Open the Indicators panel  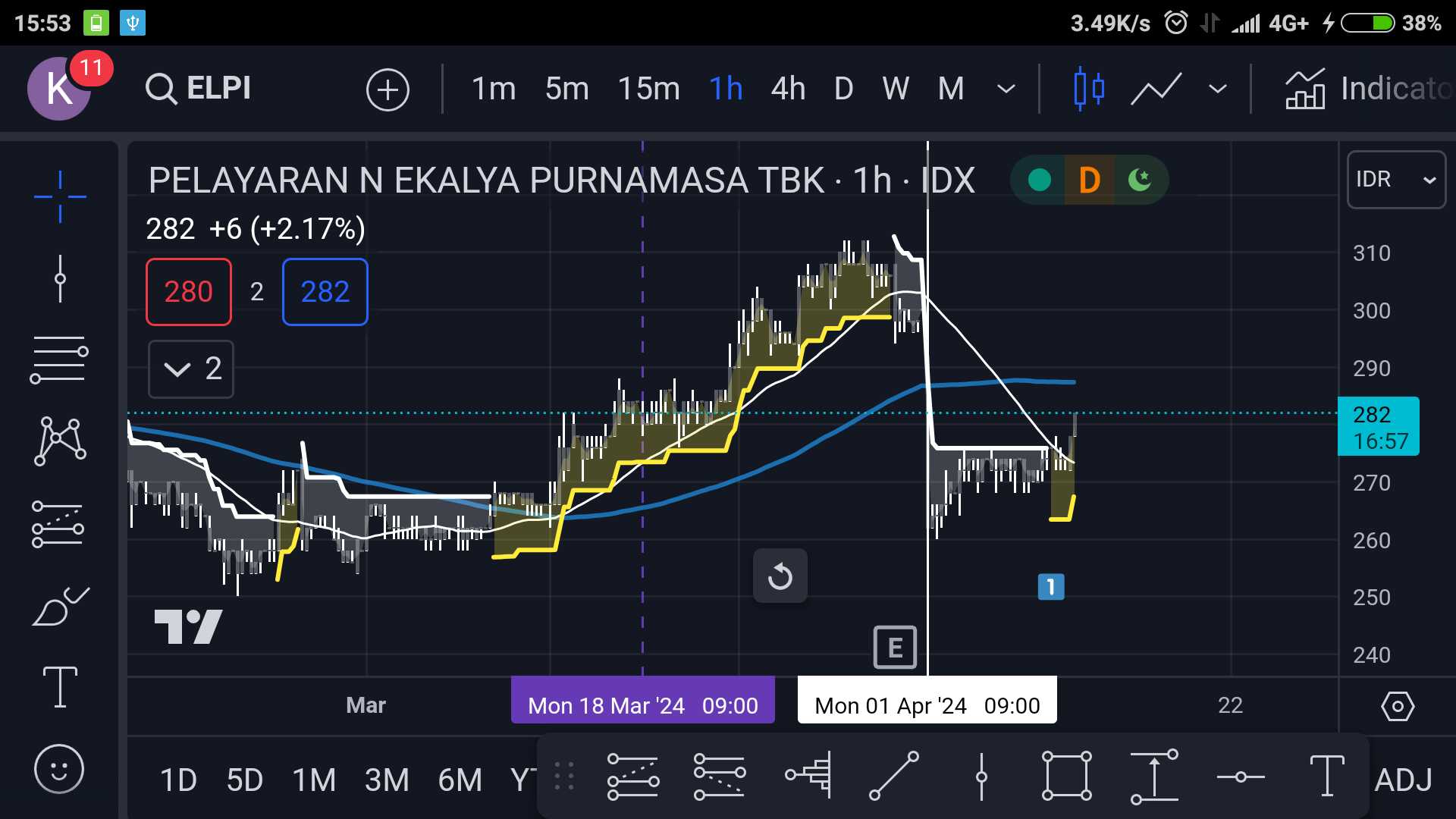[x=1365, y=88]
